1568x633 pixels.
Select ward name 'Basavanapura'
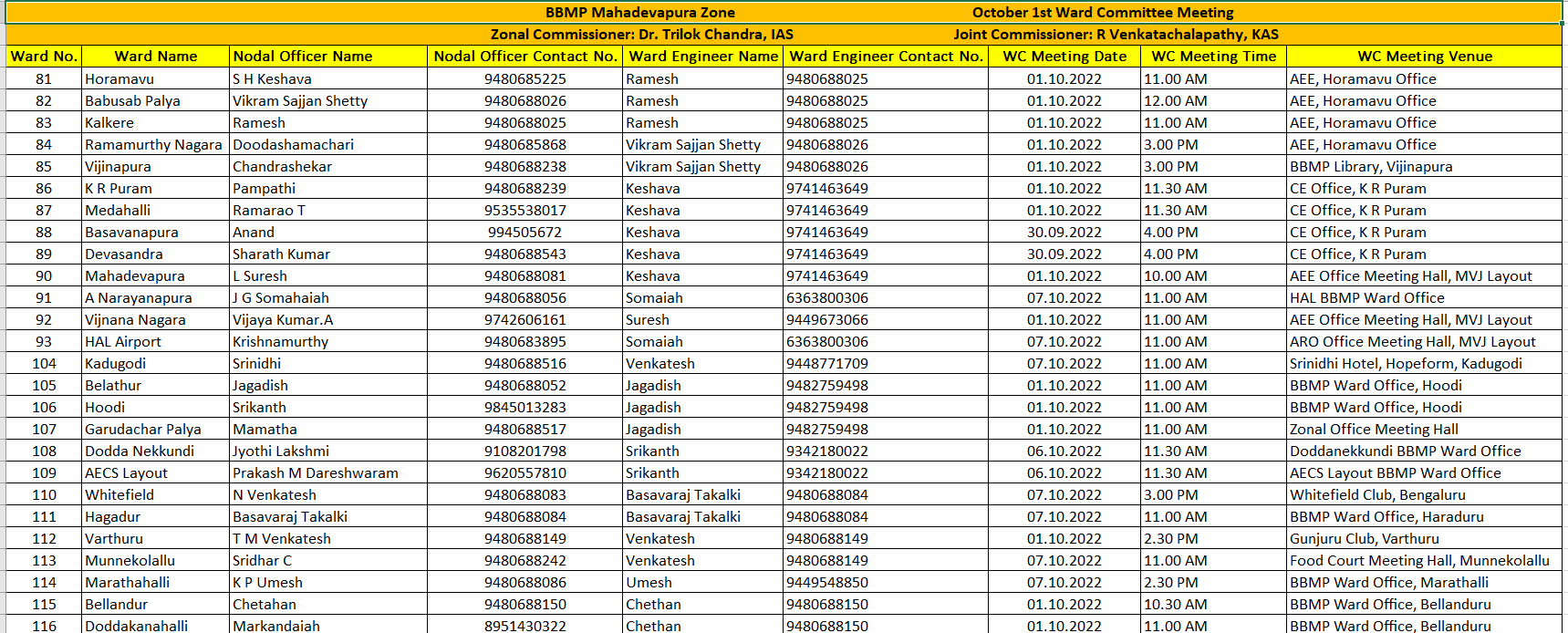pos(156,233)
